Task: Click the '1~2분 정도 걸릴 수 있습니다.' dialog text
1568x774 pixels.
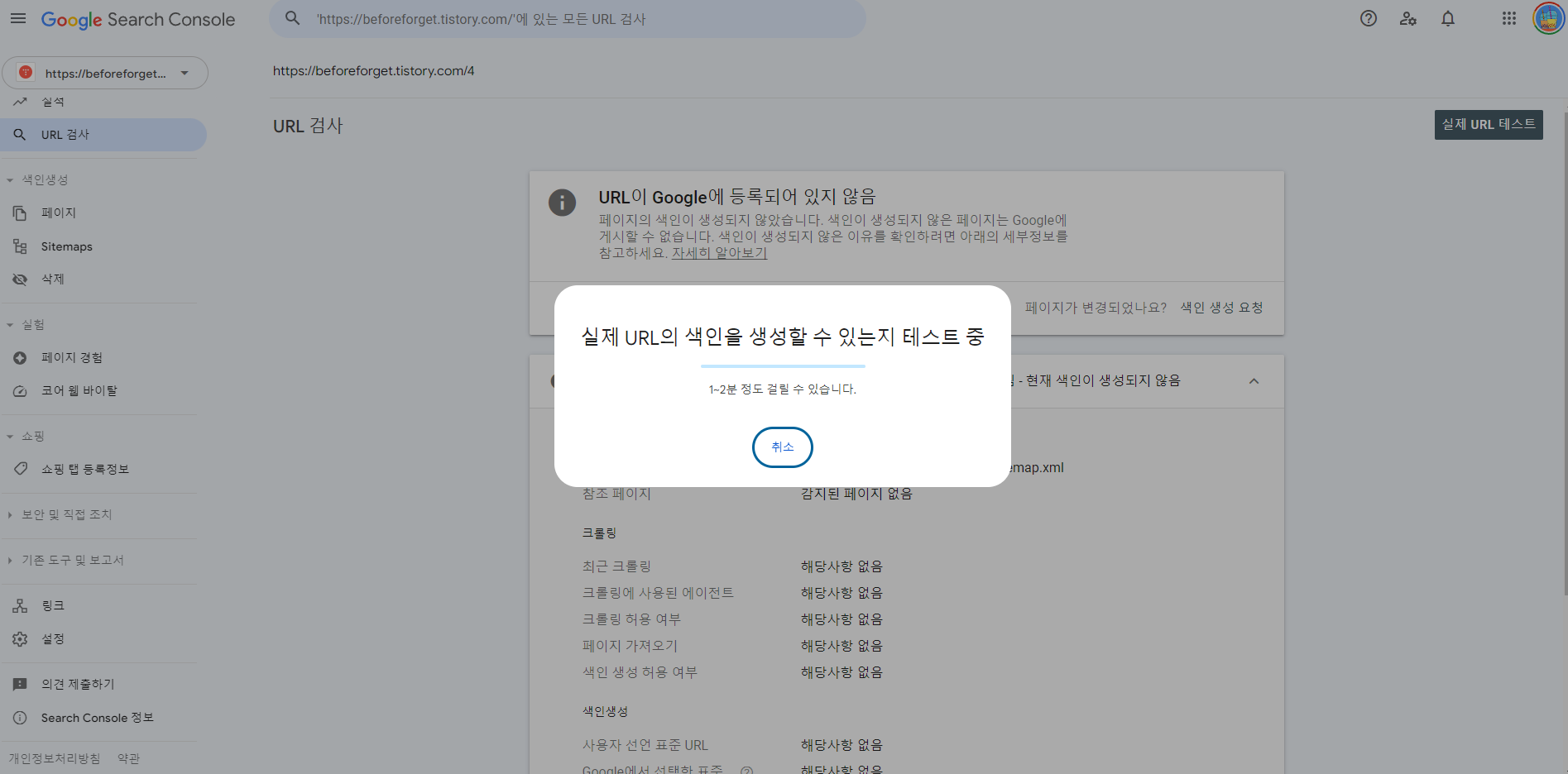Action: point(782,389)
